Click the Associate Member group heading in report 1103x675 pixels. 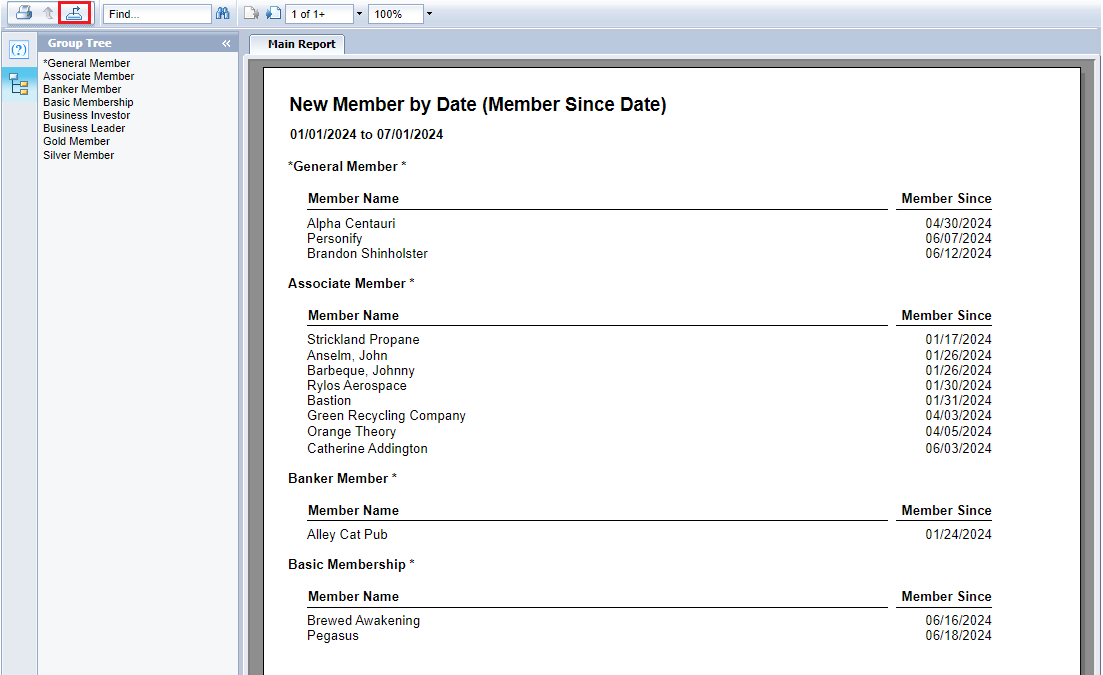click(351, 283)
